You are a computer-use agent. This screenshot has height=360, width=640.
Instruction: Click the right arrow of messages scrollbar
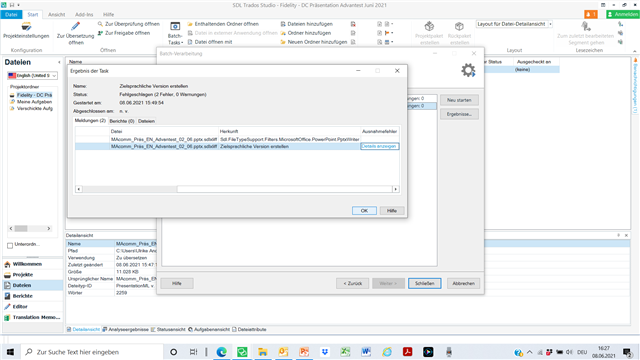pyautogui.click(x=396, y=189)
